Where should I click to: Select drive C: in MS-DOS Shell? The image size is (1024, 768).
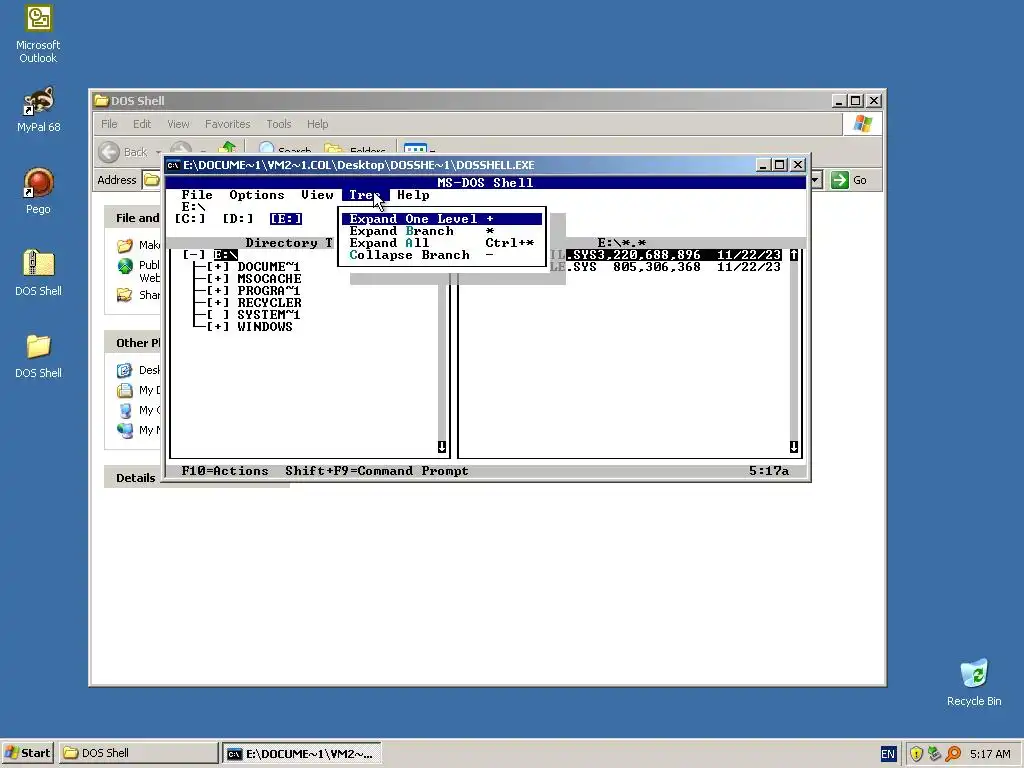tap(190, 219)
